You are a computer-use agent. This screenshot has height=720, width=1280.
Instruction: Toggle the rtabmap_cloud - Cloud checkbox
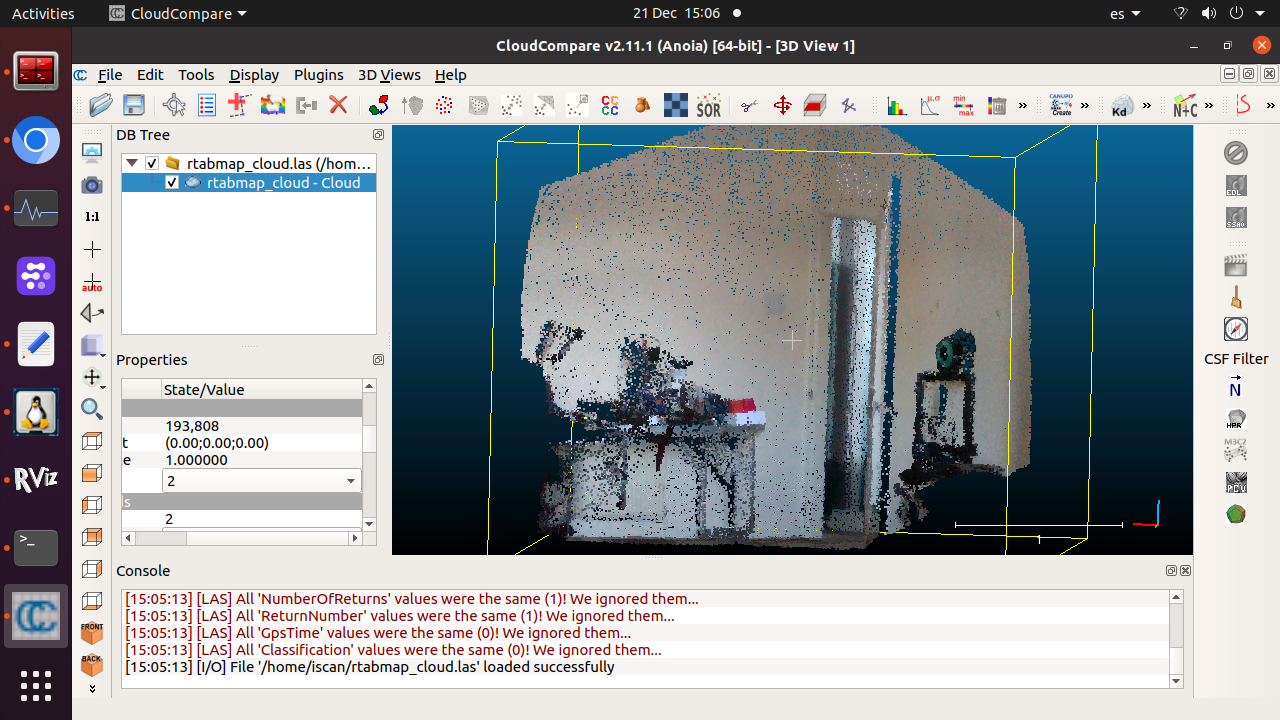click(172, 183)
